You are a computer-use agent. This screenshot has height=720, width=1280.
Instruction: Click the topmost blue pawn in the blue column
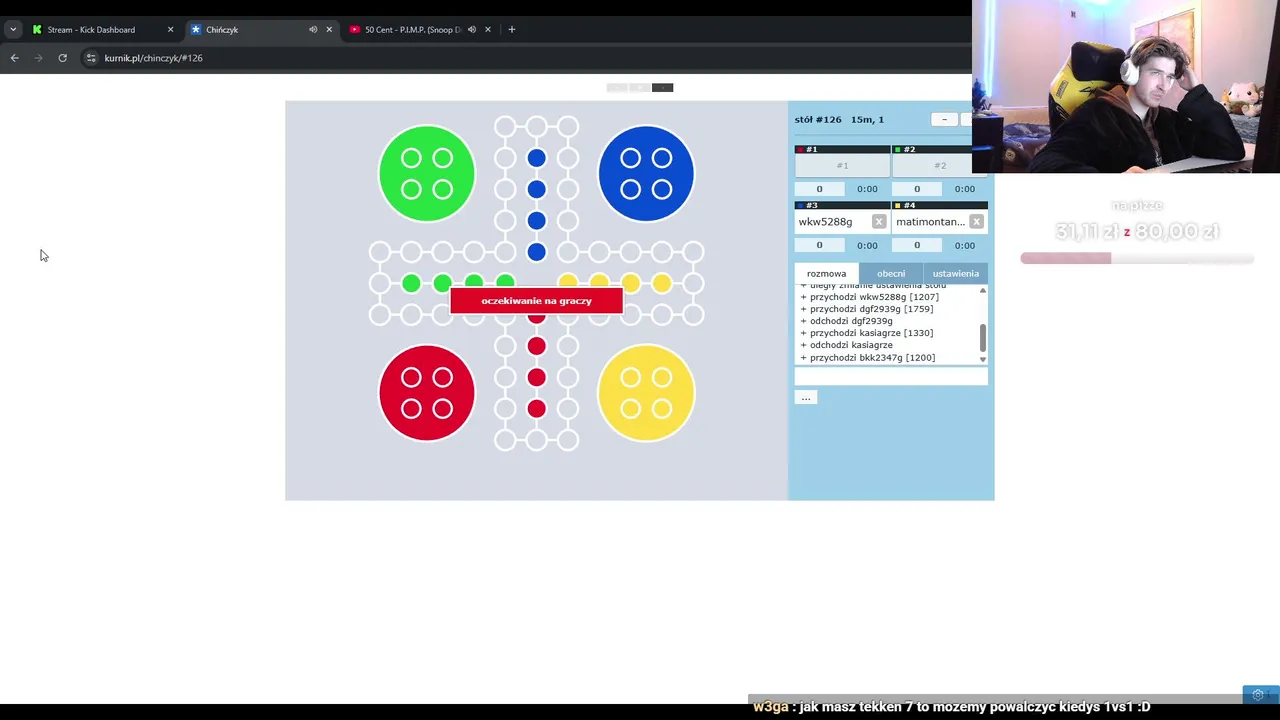point(537,158)
